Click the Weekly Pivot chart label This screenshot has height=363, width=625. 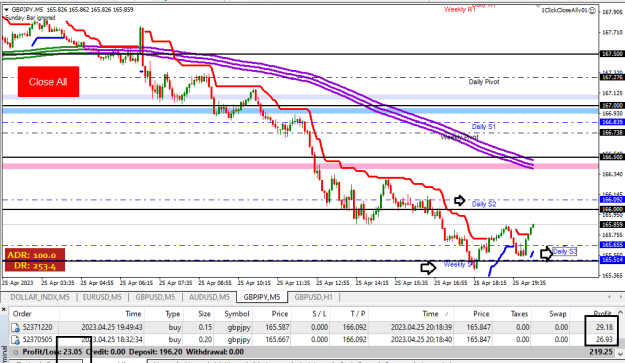click(x=460, y=137)
